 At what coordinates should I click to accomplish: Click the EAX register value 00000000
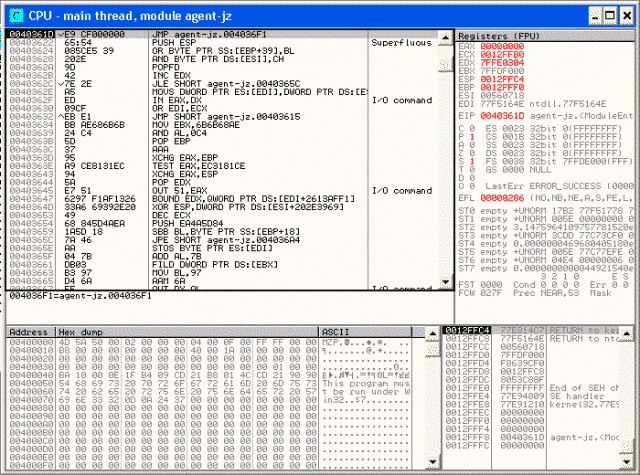point(502,47)
